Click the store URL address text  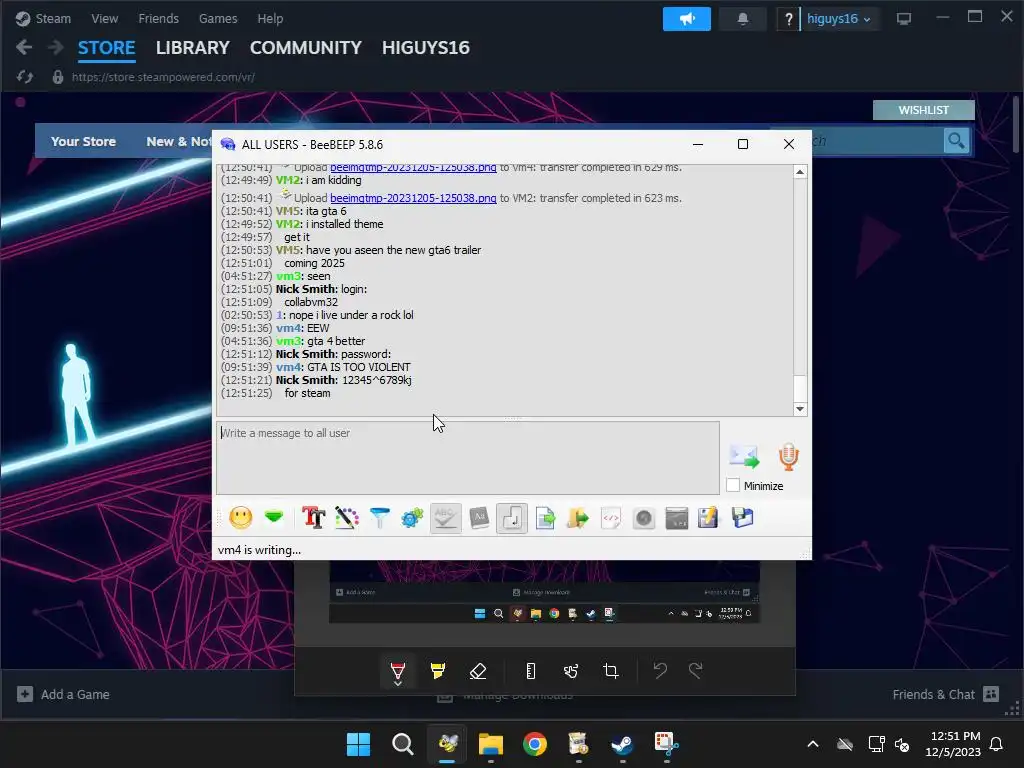click(x=163, y=77)
